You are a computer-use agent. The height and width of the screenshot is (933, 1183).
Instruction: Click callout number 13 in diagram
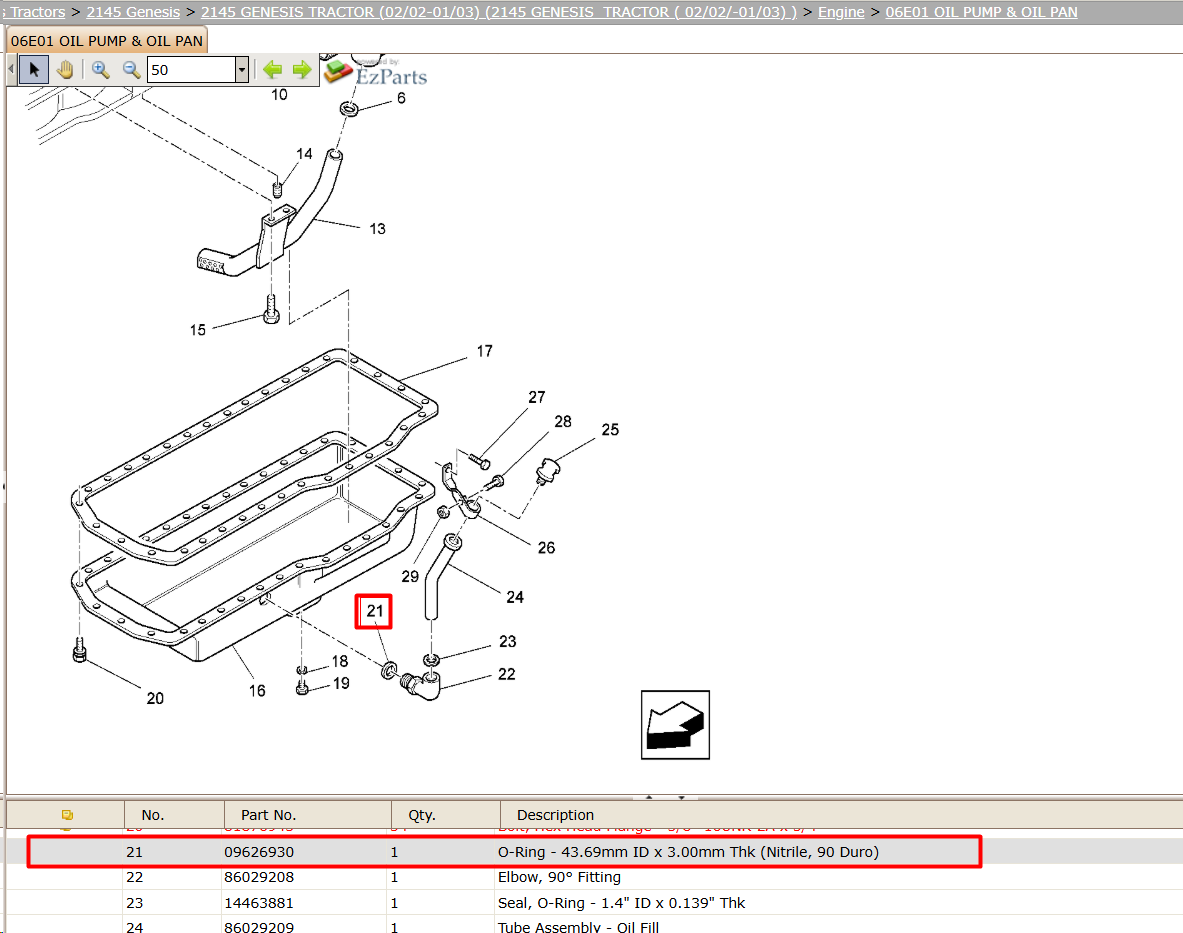coord(377,229)
